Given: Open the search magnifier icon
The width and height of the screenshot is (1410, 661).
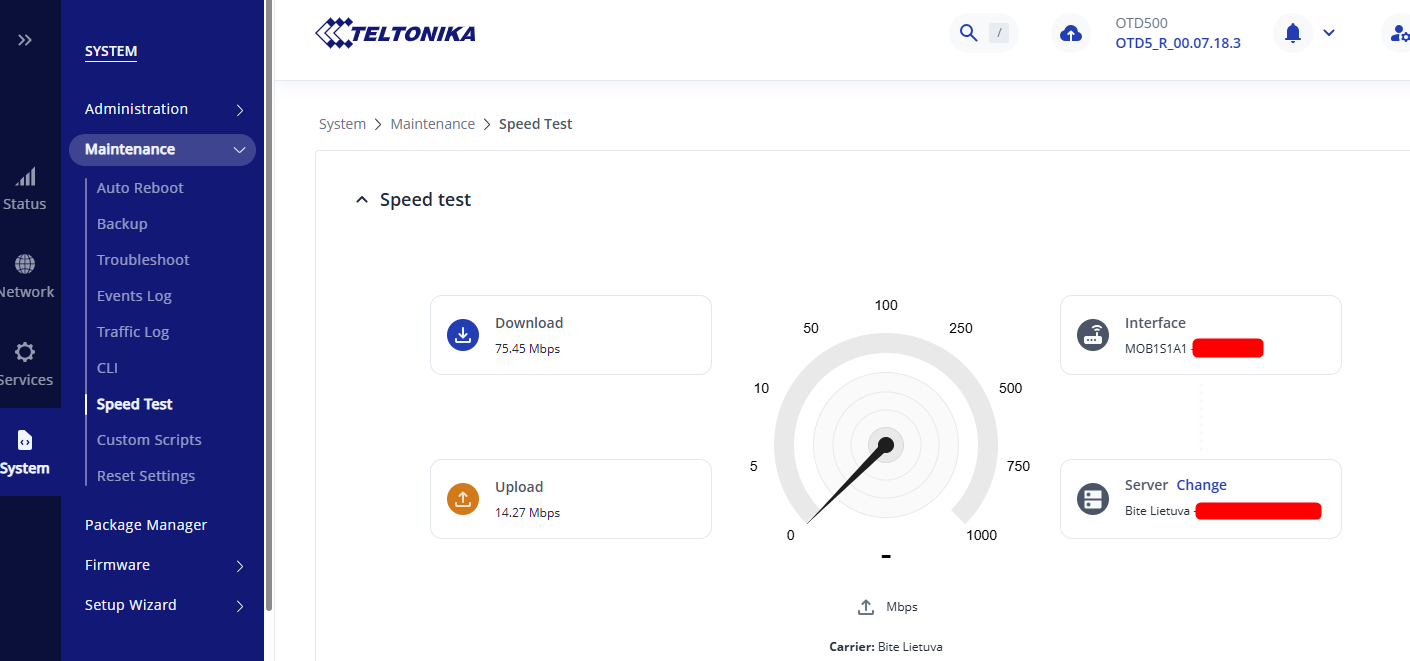Looking at the screenshot, I should click(967, 32).
